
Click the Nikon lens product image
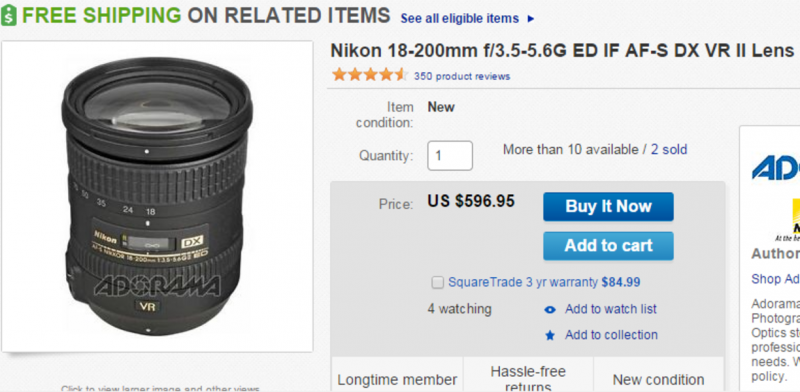point(157,197)
